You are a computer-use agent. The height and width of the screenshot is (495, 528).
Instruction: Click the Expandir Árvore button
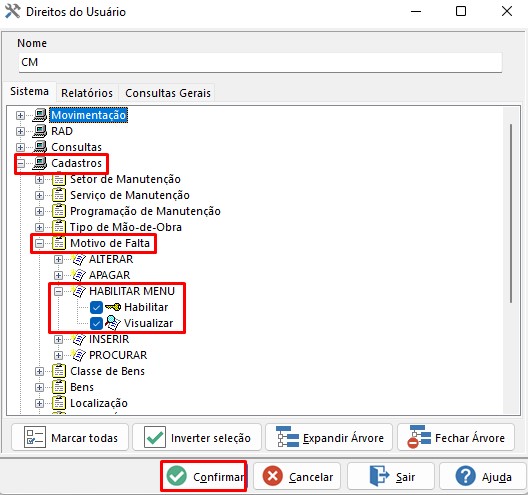click(329, 437)
